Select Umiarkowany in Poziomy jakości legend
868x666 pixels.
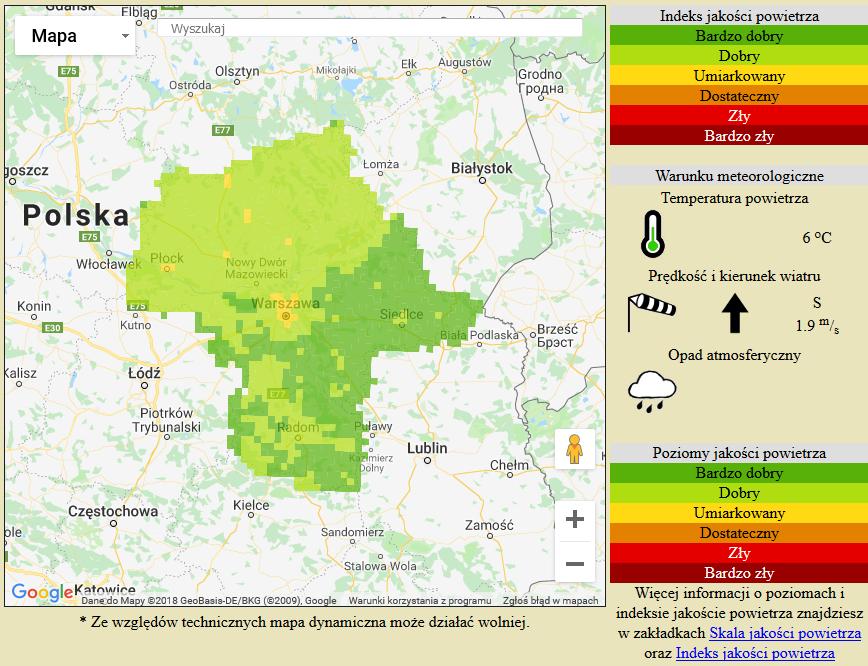click(x=739, y=513)
